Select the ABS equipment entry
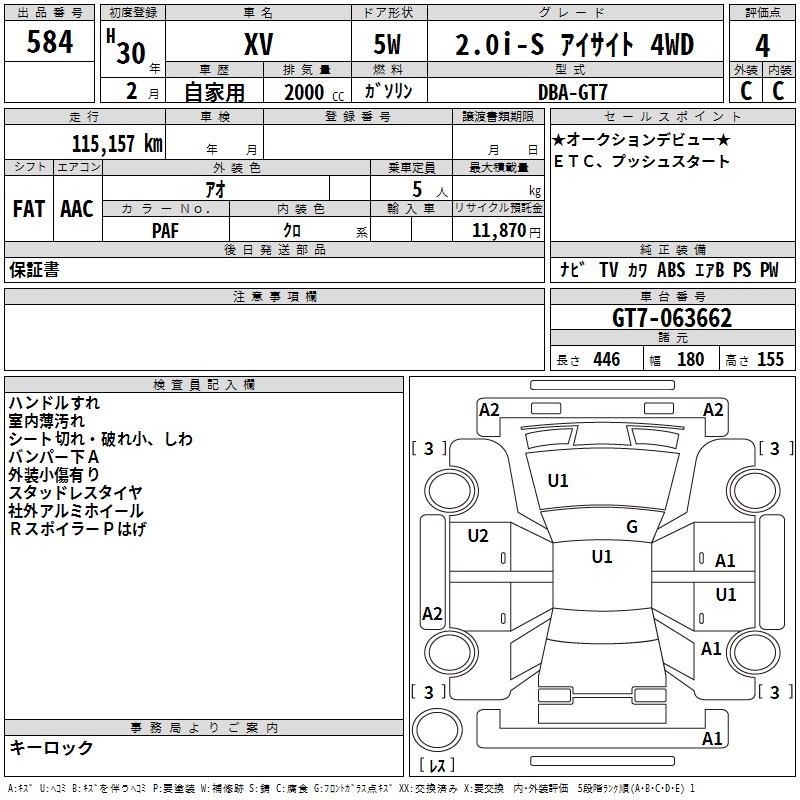The height and width of the screenshot is (800, 800). pos(670,269)
